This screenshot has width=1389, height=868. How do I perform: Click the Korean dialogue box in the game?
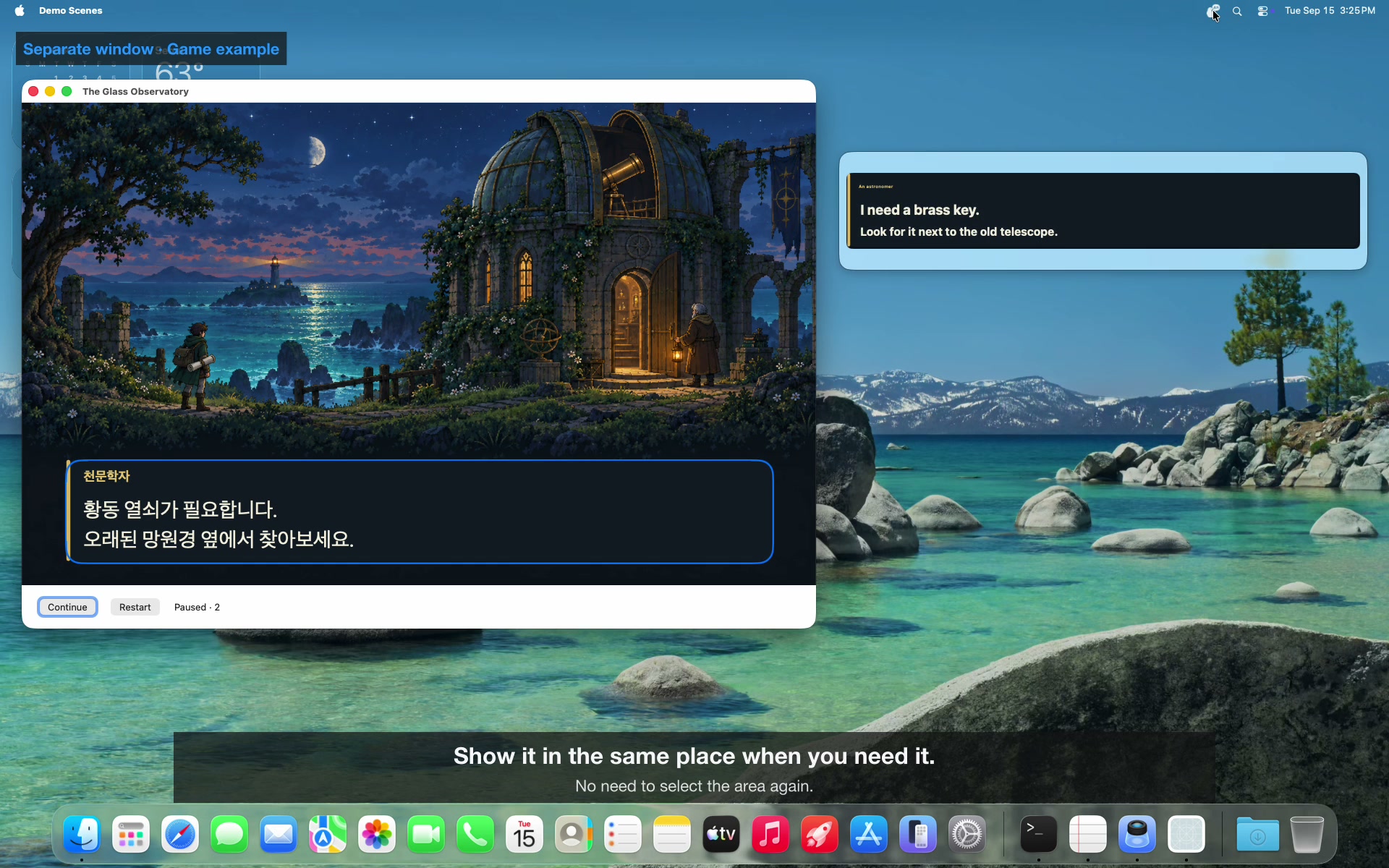(420, 511)
